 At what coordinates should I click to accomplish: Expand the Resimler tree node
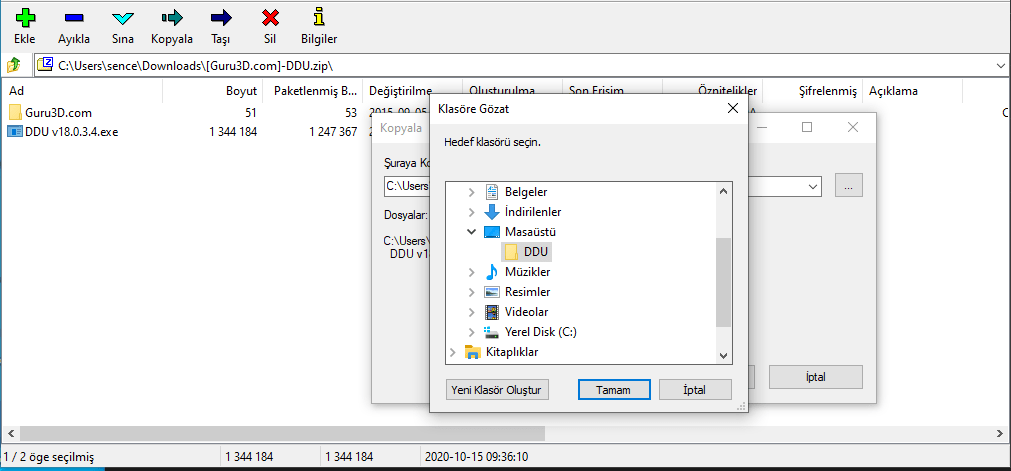coord(471,292)
